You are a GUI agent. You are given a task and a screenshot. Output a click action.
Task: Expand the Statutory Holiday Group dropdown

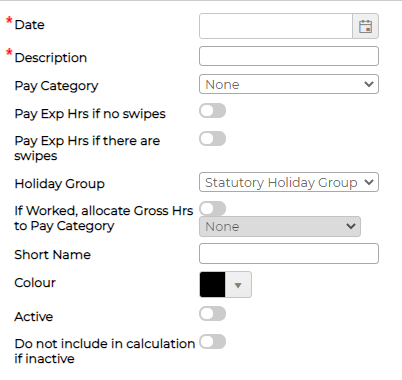click(x=289, y=182)
